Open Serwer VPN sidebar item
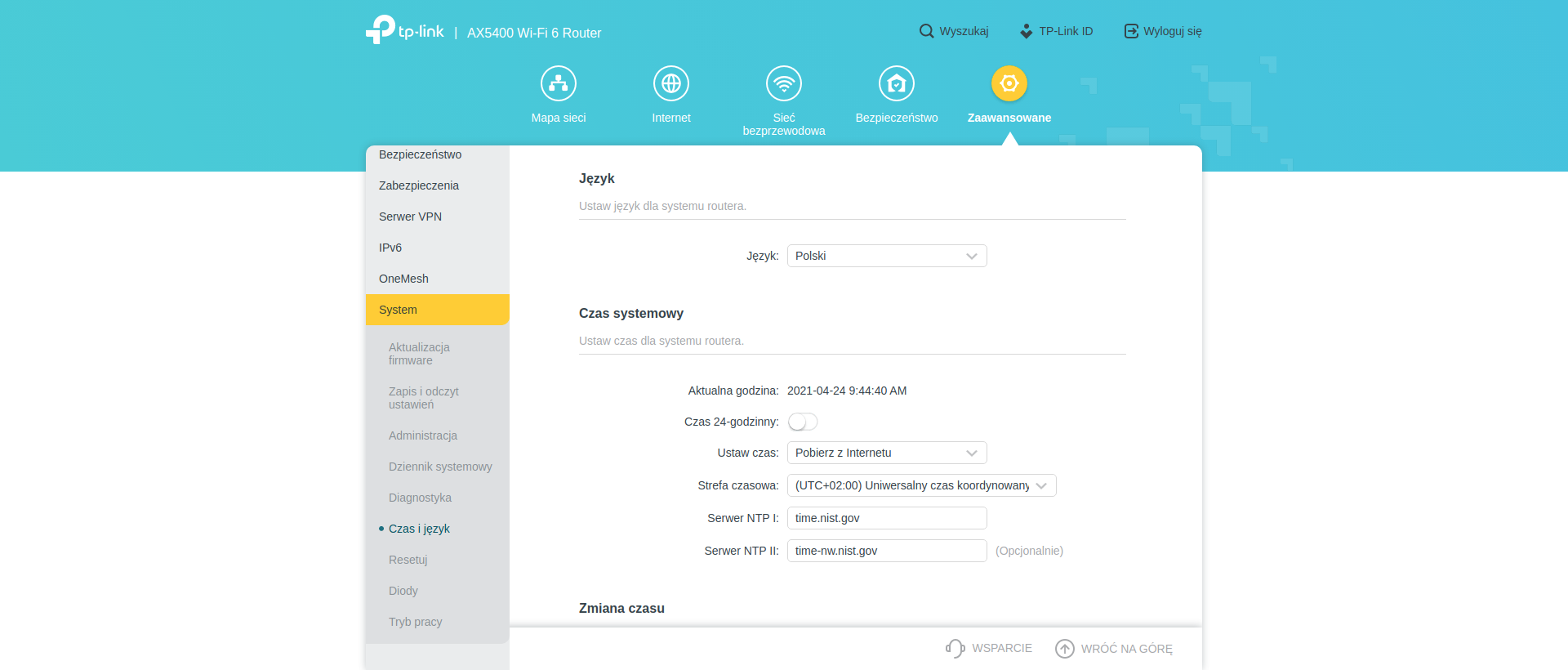 (410, 217)
